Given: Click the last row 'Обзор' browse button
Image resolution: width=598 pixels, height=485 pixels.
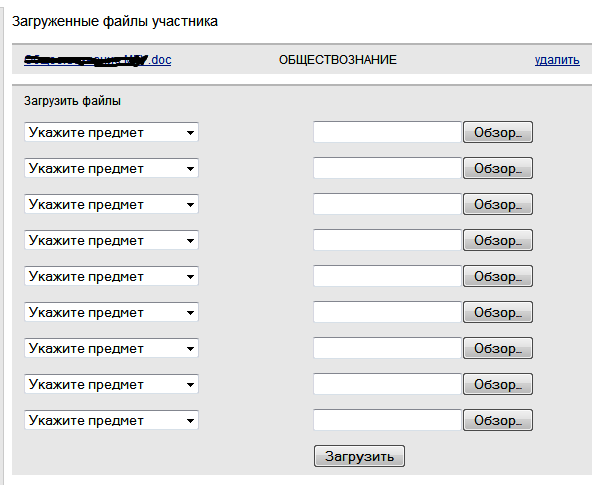Looking at the screenshot, I should (x=498, y=420).
